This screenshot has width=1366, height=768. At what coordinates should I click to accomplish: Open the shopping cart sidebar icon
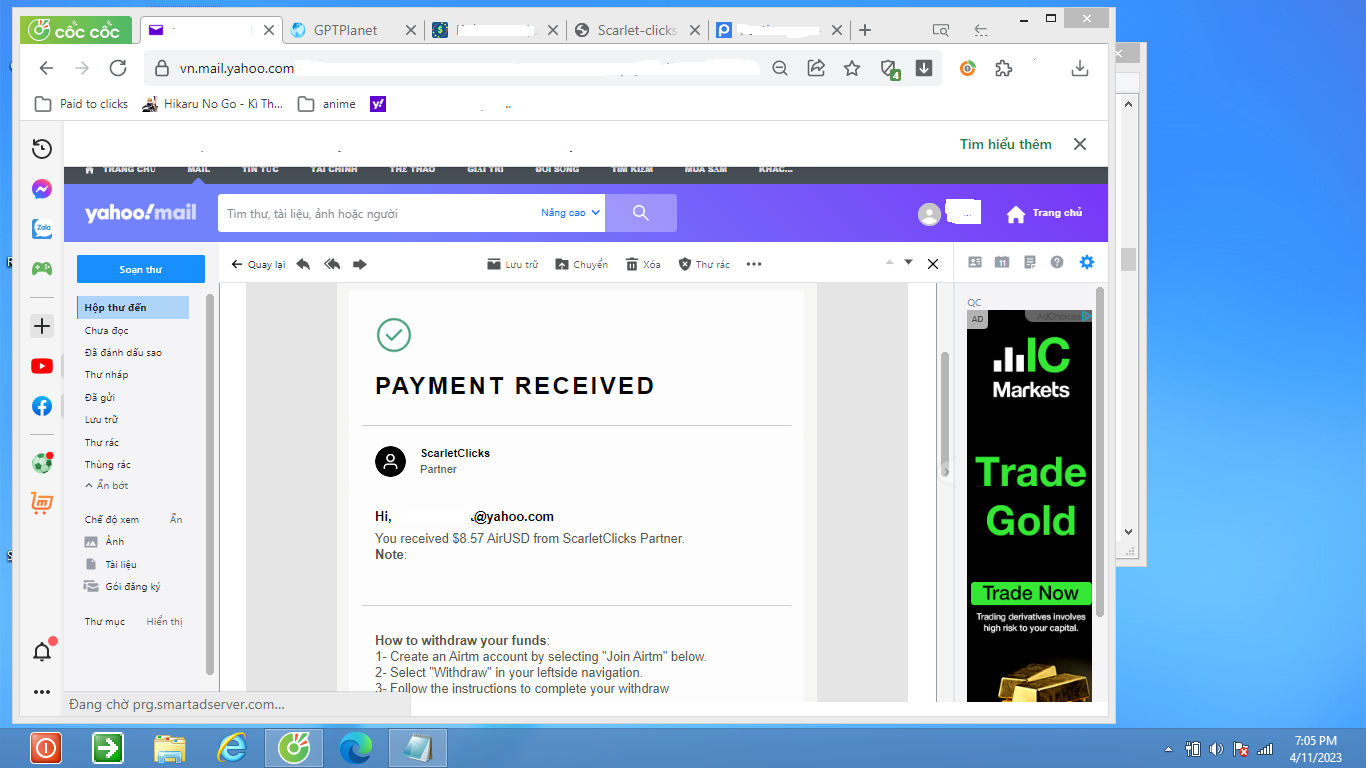42,503
